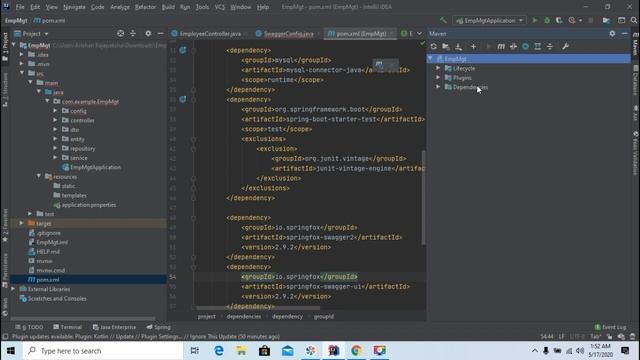Image resolution: width=640 pixels, height=360 pixels.
Task: Collapse all in the Project panel
Action: [x=133, y=33]
